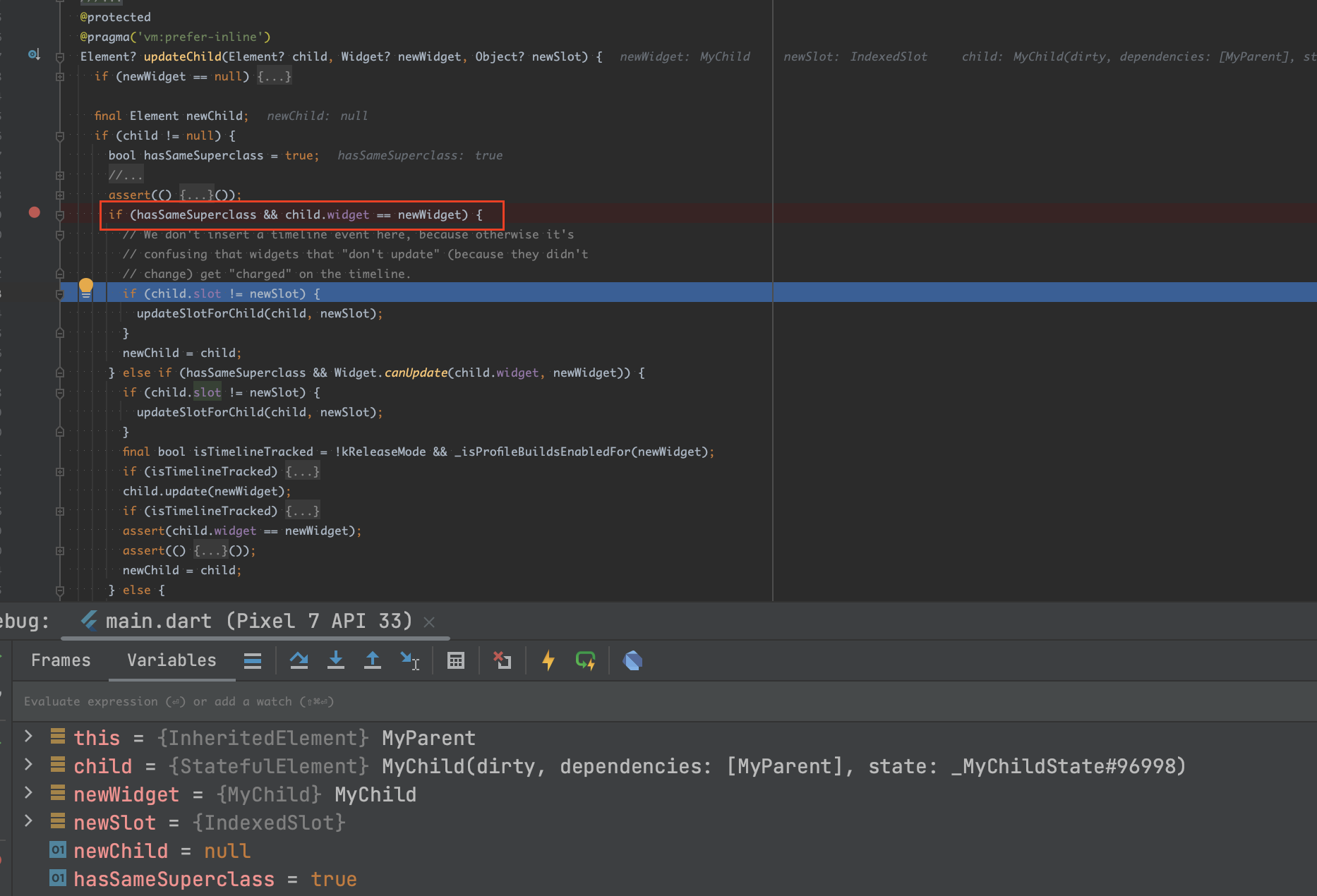This screenshot has width=1317, height=896.
Task: Switch to the Variables tab
Action: (x=172, y=660)
